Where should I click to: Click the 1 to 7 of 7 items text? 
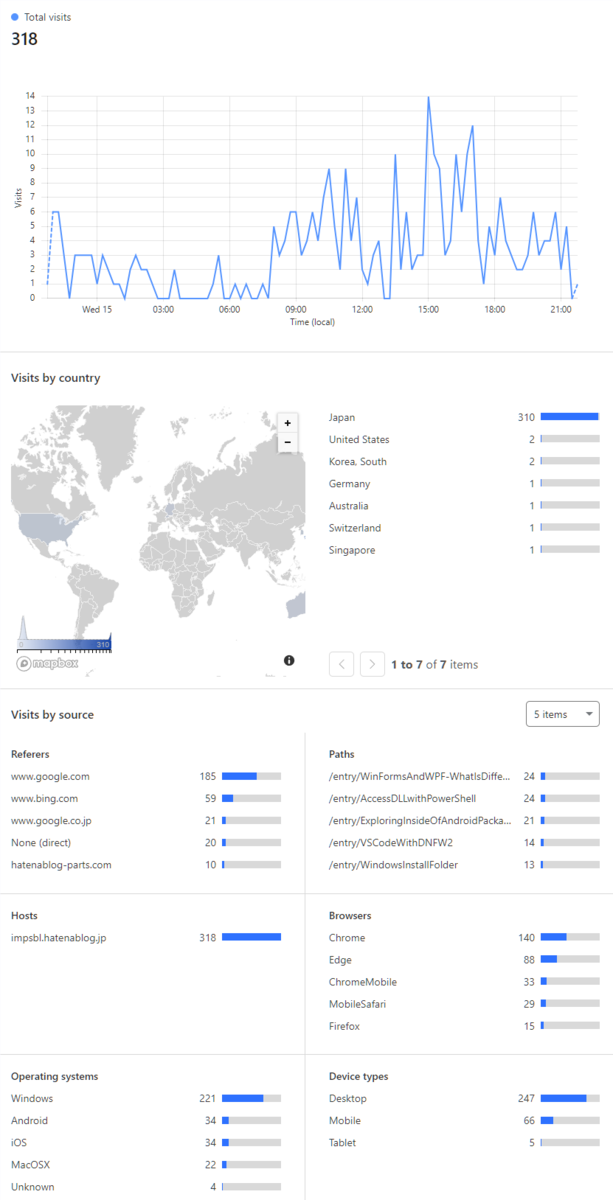(x=434, y=664)
